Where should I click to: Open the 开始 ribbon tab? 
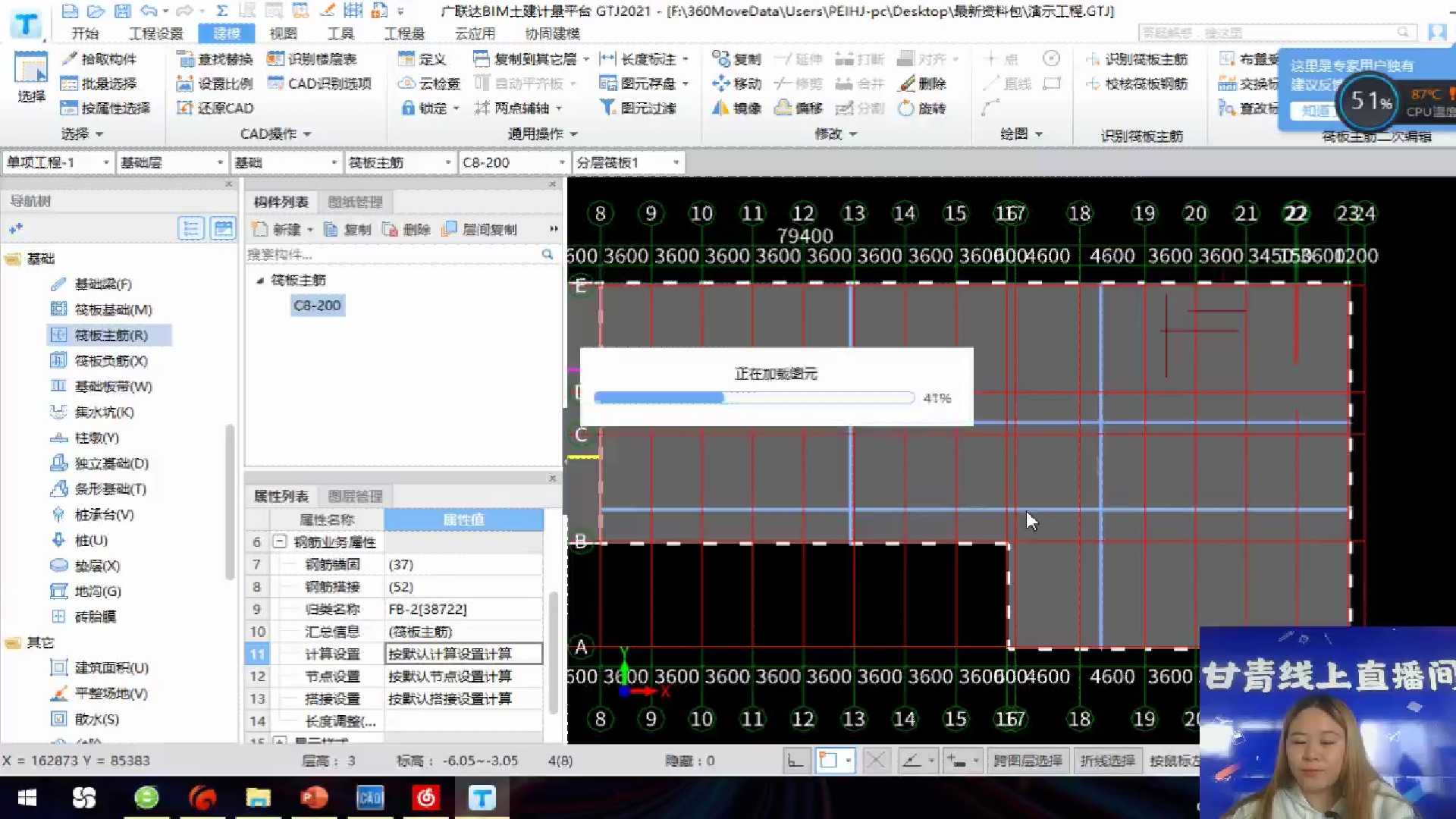tap(85, 33)
